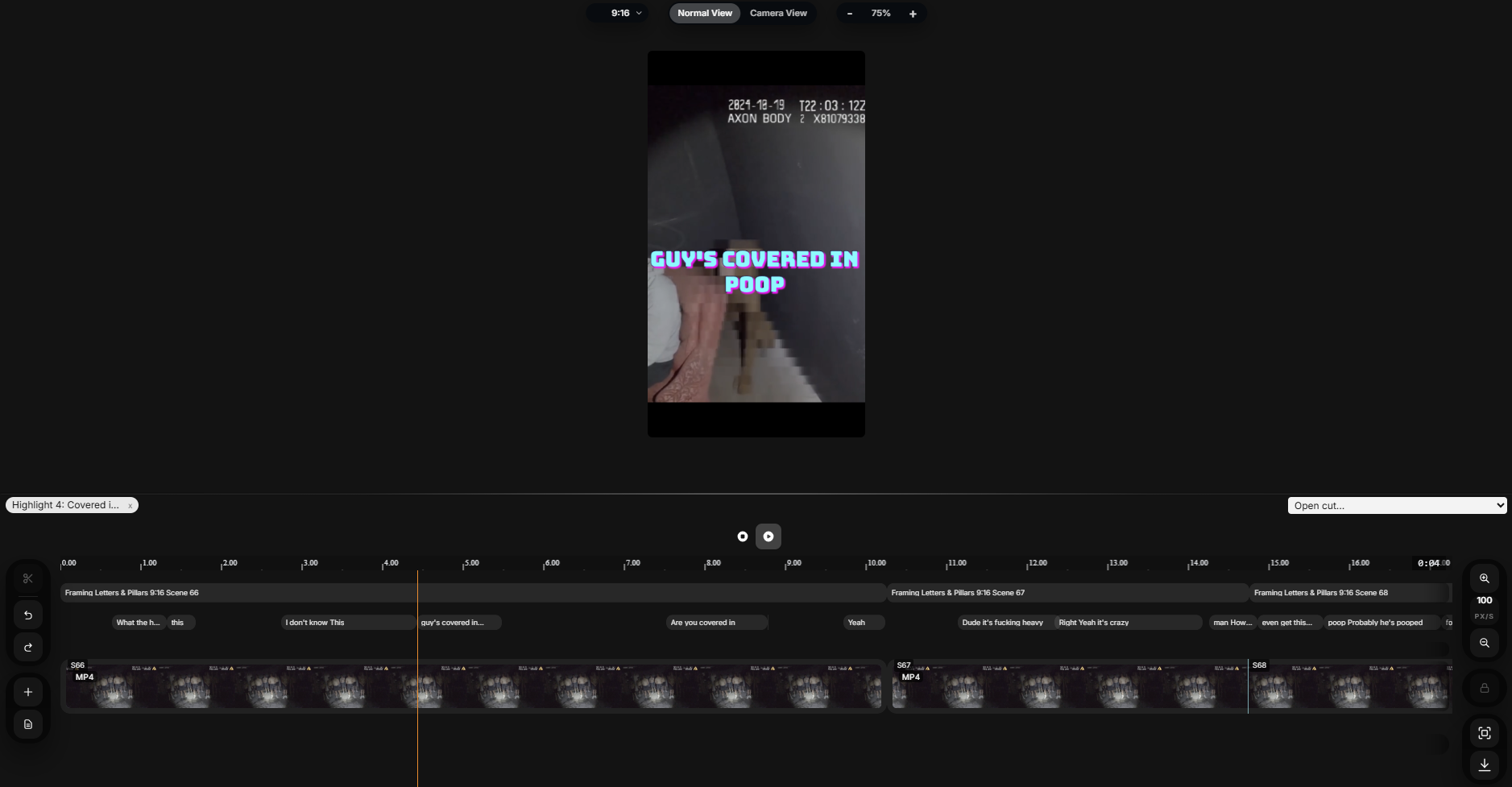Select Framing Letters & Pillars Scene 66 clip
The height and width of the screenshot is (787, 1512).
click(x=474, y=593)
